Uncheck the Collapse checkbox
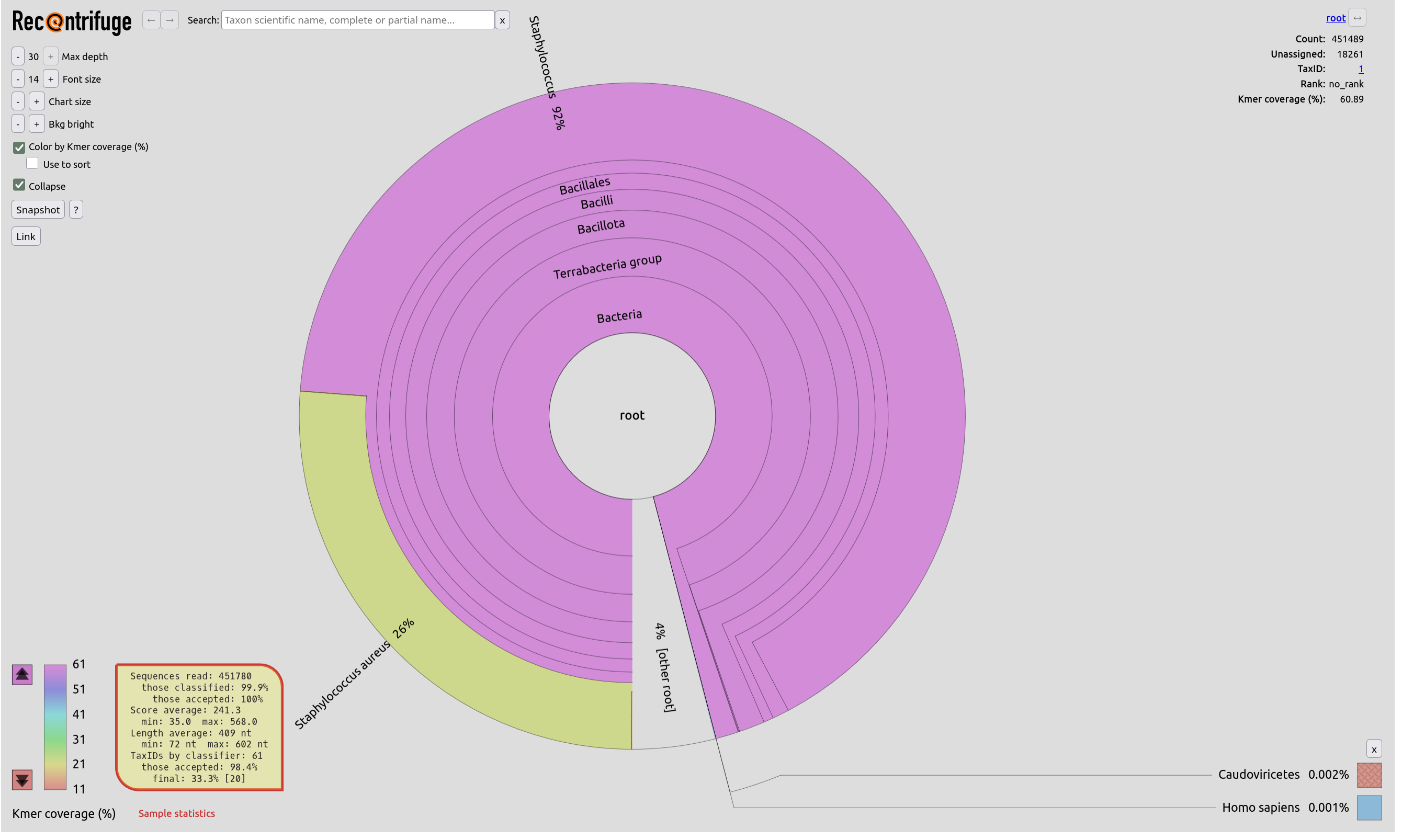The image size is (1402, 840). coord(19,186)
